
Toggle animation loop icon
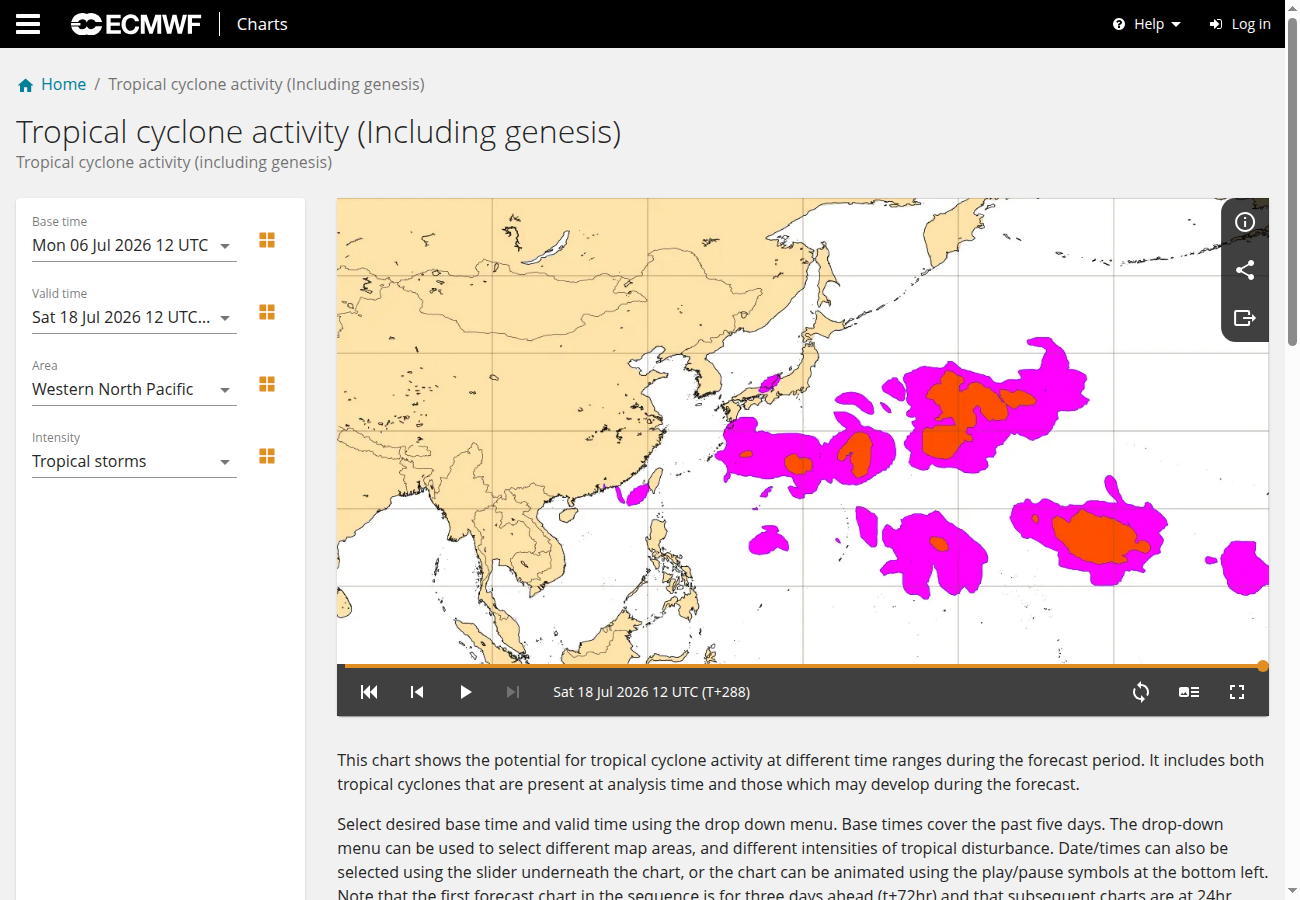[1141, 692]
